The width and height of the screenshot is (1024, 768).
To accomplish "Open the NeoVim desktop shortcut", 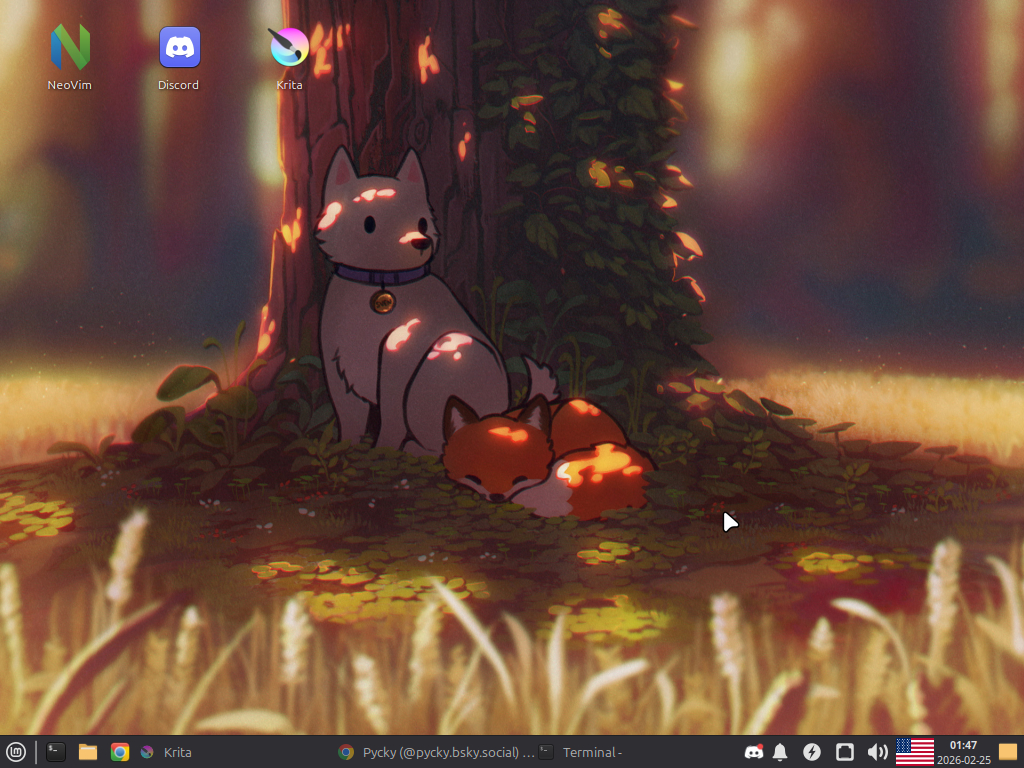I will [70, 48].
